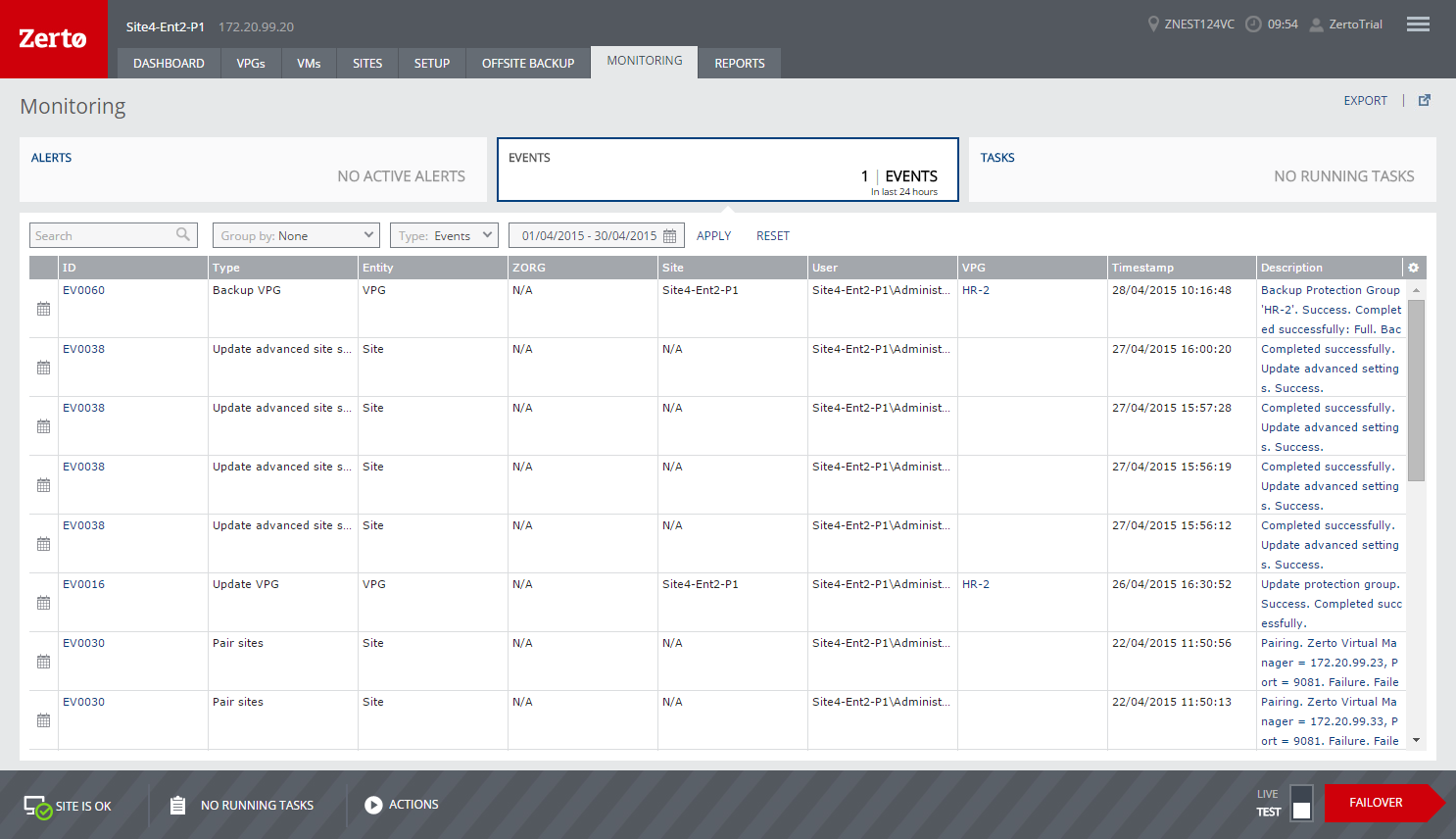Sort by Description column header
This screenshot has height=839, width=1456.
tap(1331, 268)
